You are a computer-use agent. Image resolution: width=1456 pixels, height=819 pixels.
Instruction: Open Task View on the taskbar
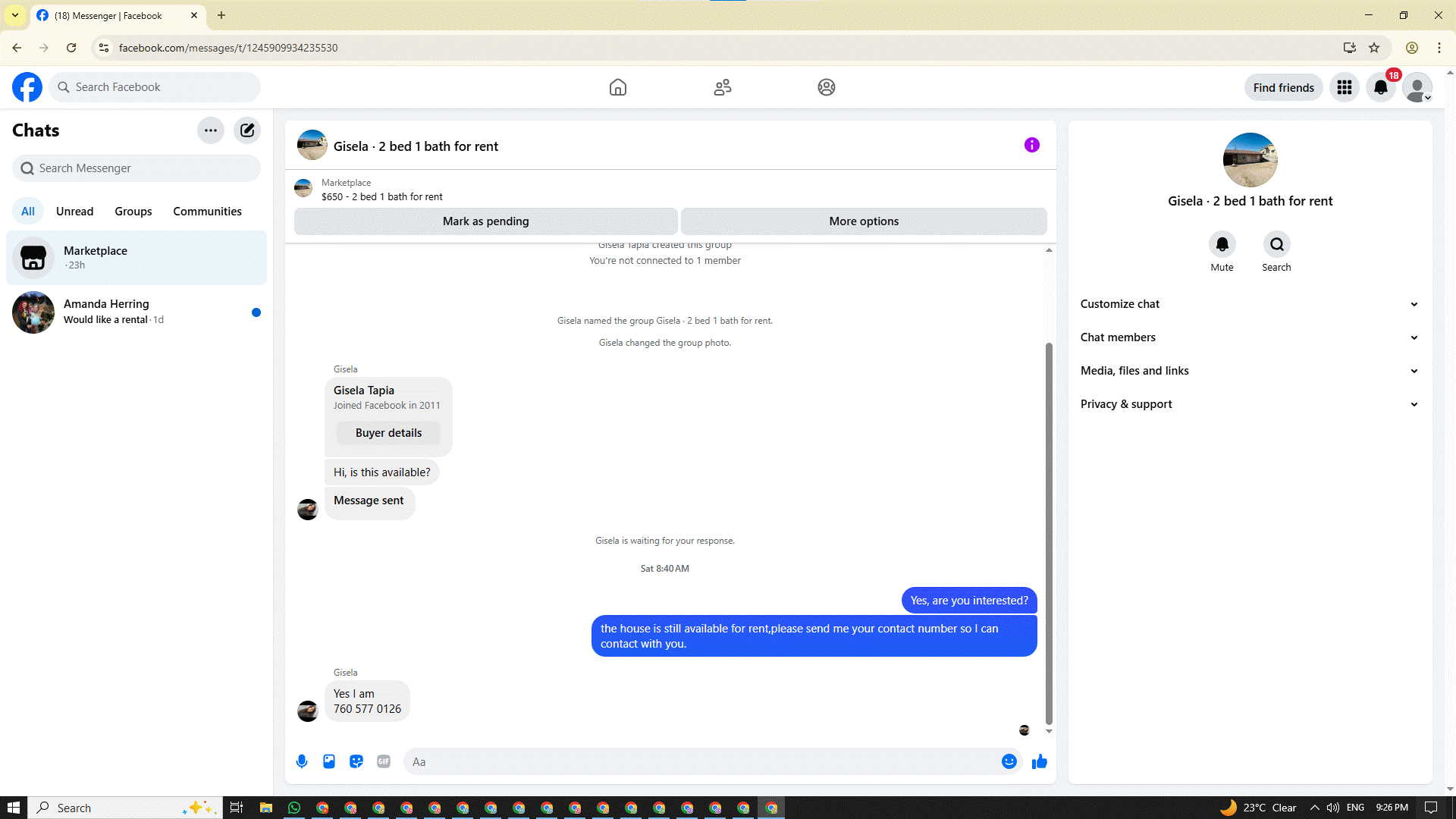(x=237, y=808)
